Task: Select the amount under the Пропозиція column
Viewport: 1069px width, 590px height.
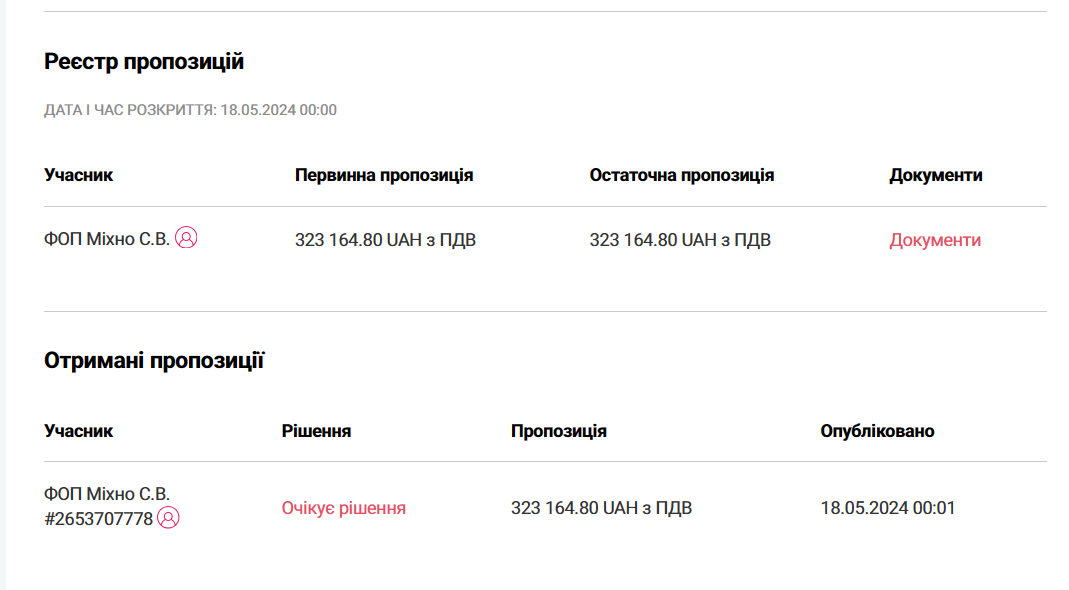Action: (601, 508)
